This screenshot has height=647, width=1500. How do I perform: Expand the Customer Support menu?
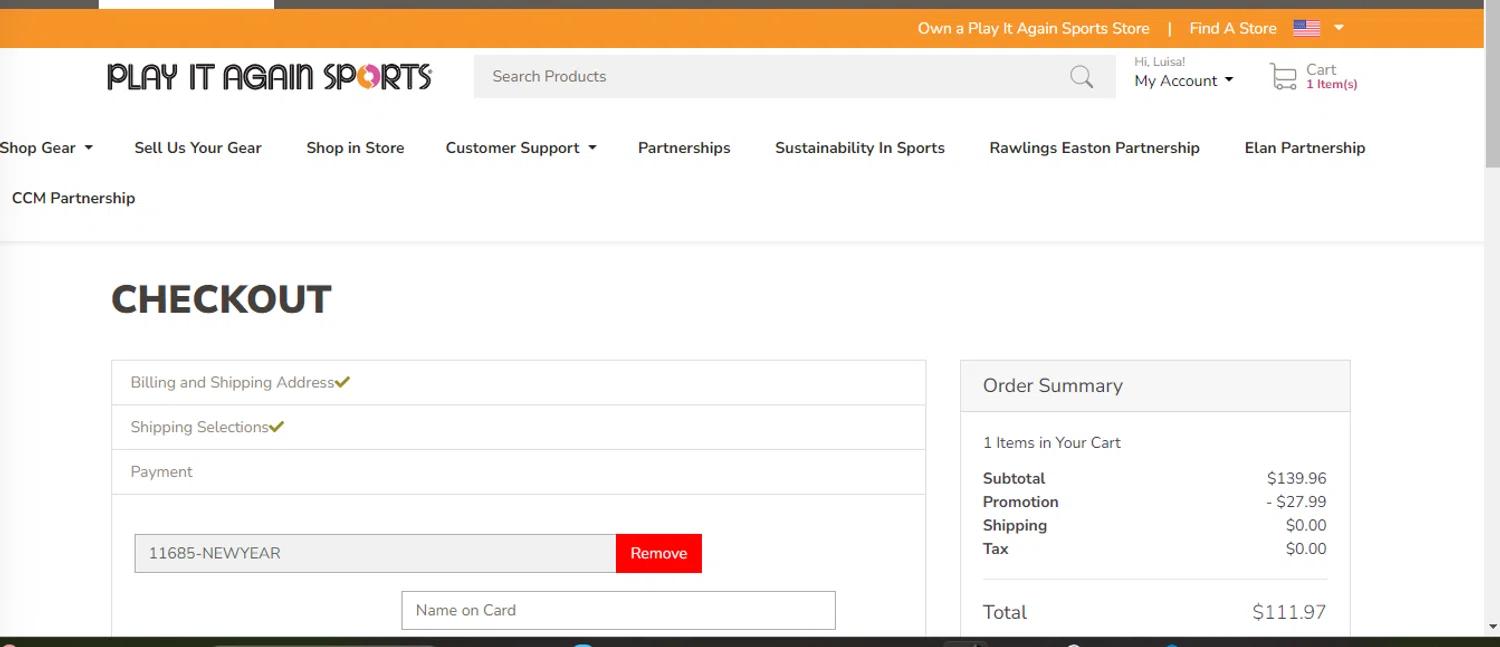pos(521,148)
